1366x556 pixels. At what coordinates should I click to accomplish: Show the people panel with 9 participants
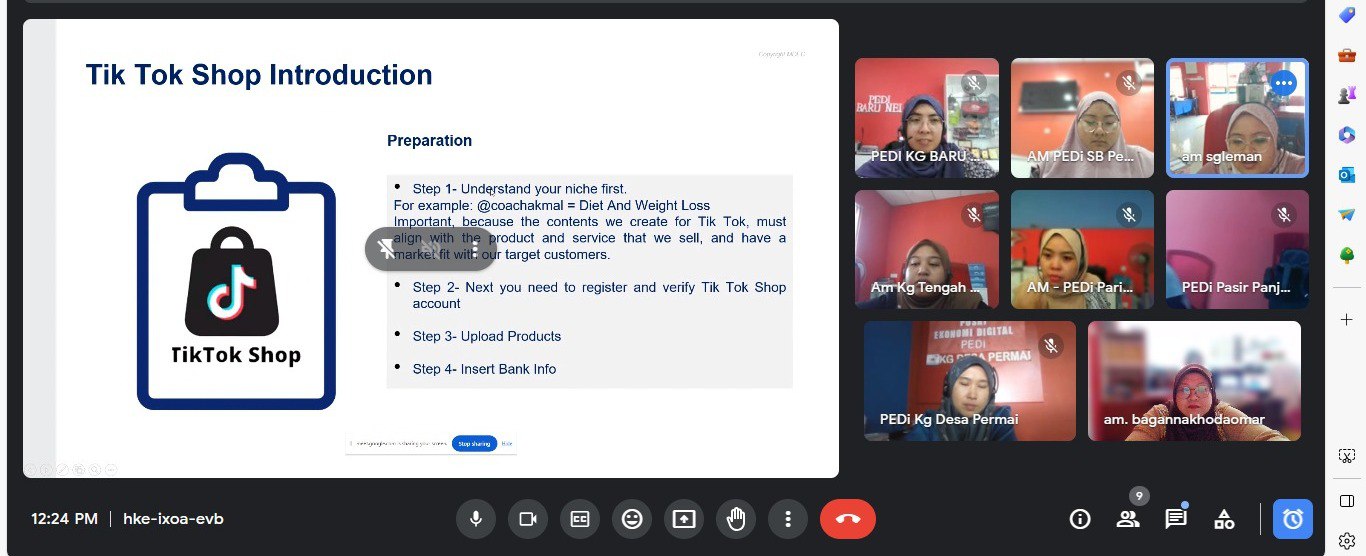coord(1128,519)
